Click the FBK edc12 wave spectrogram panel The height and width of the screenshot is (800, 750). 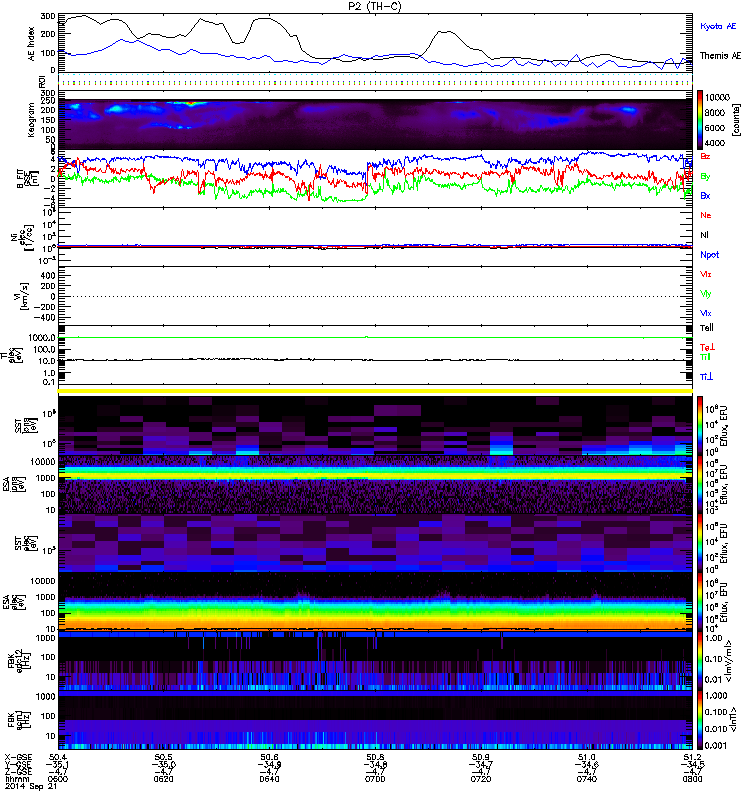375,661
